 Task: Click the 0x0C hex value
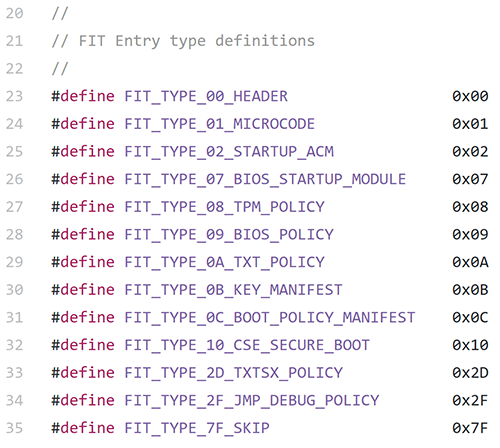[x=470, y=318]
